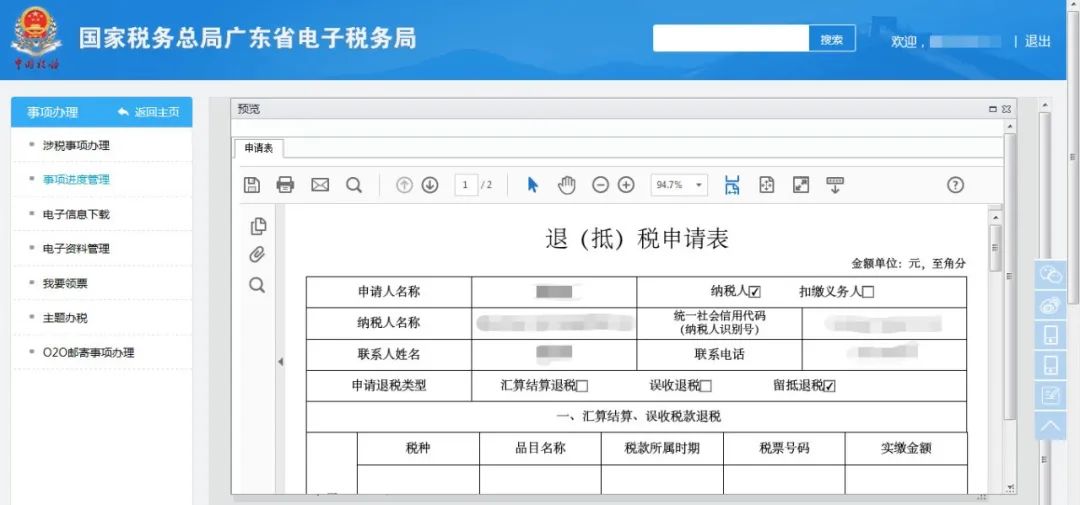Open the attachments paperclip panel
The height and width of the screenshot is (505, 1080).
click(257, 255)
